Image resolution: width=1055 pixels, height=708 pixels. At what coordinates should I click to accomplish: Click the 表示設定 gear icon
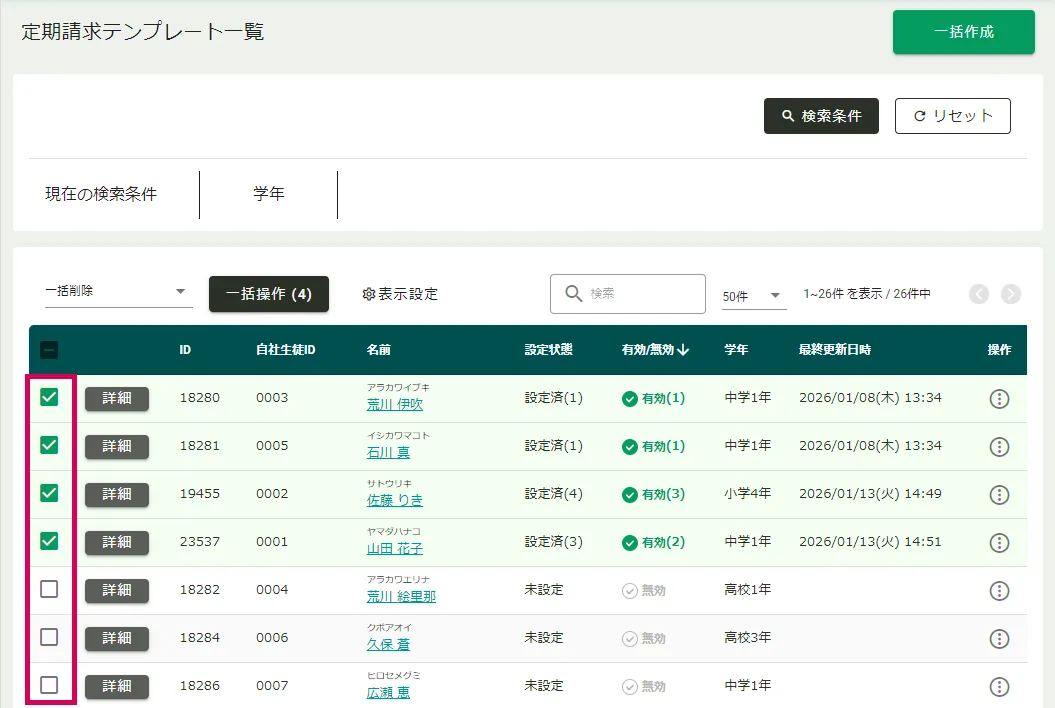[368, 294]
